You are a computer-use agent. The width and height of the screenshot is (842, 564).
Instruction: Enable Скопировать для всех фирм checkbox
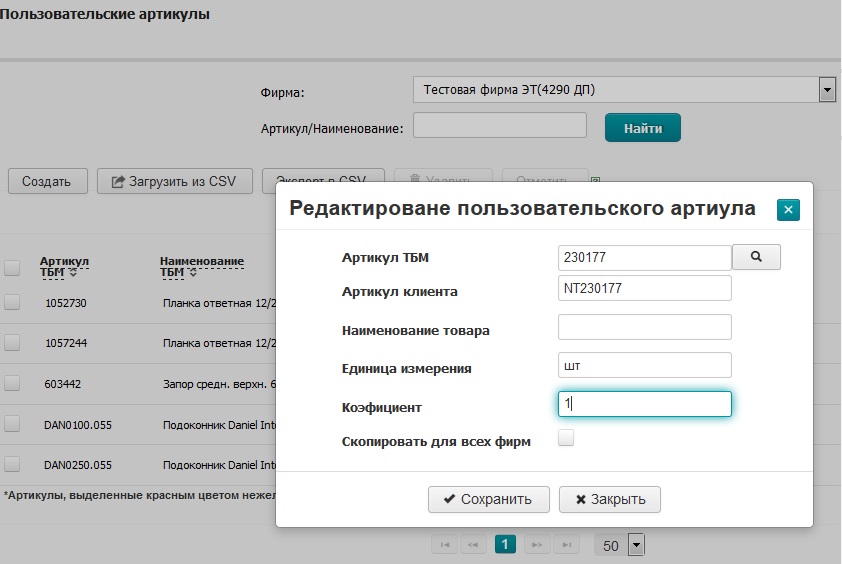tap(566, 437)
